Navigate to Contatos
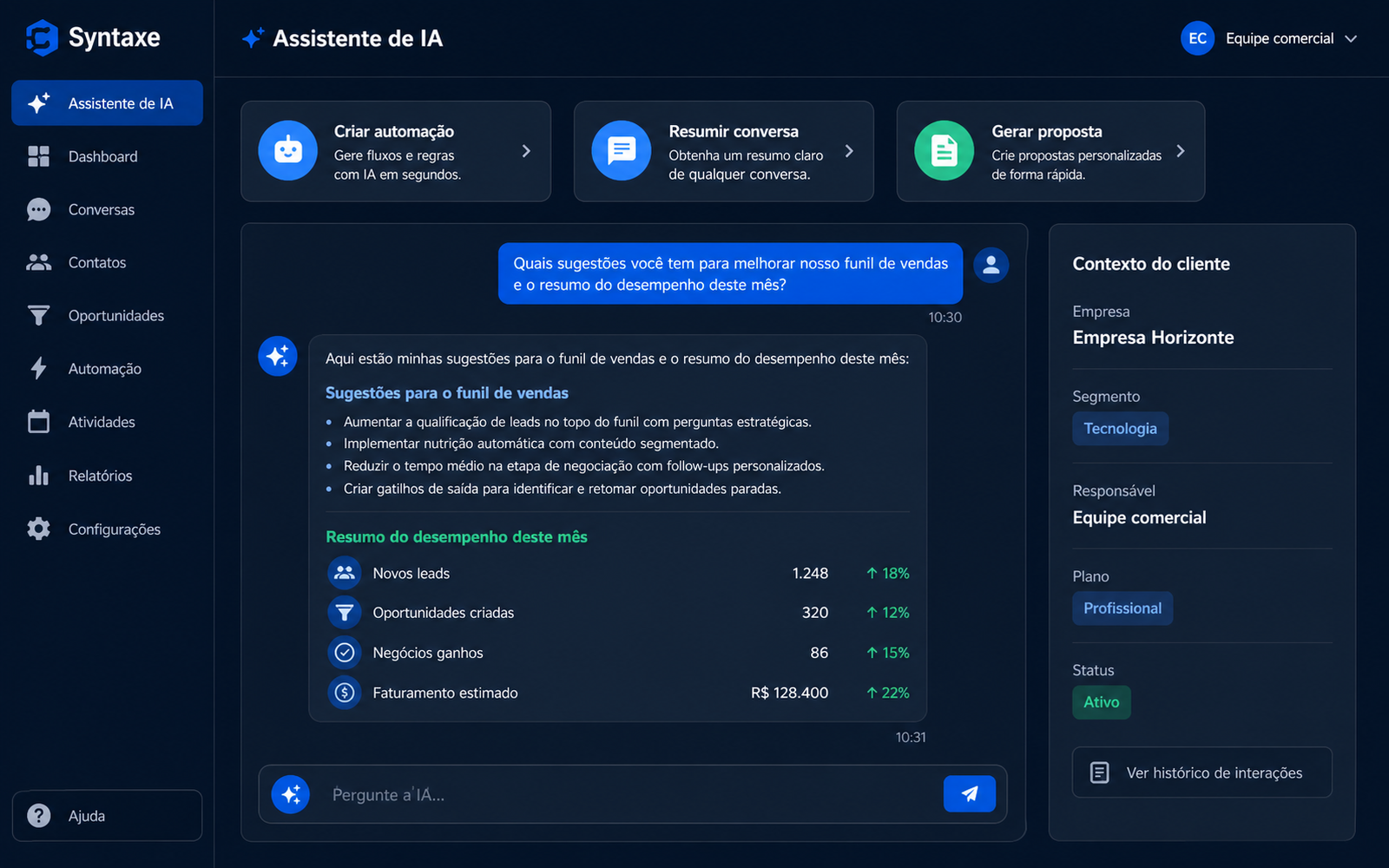 [107, 262]
